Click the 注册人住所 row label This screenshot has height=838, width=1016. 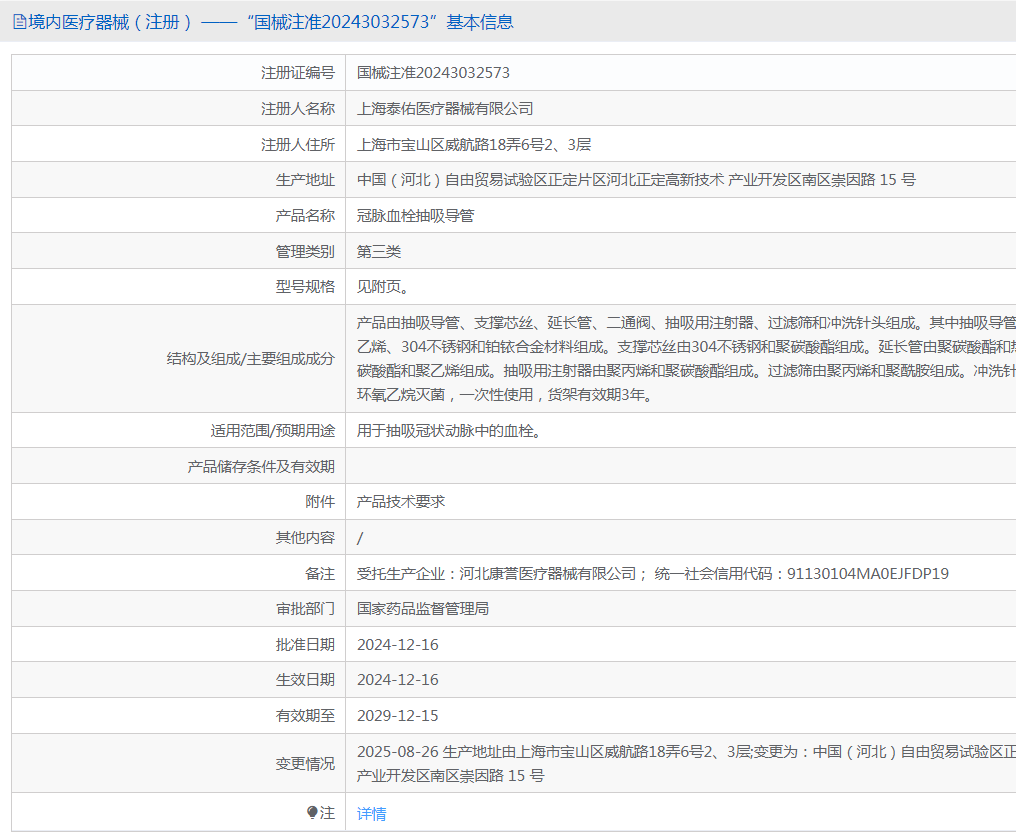(298, 145)
